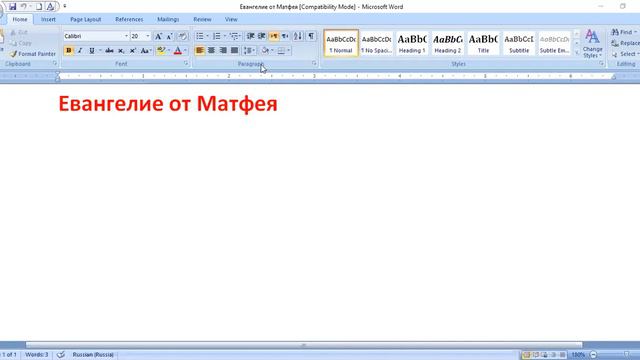Select Right-to-Left text direction

(x=285, y=36)
